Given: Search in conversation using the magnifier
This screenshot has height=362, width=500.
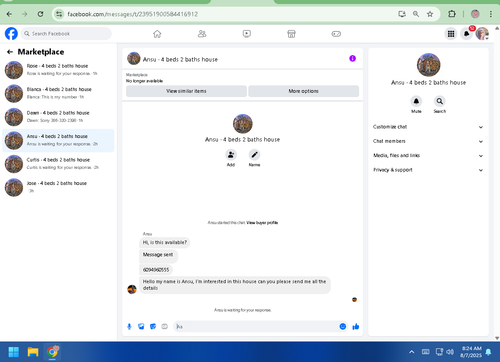Looking at the screenshot, I should (440, 101).
